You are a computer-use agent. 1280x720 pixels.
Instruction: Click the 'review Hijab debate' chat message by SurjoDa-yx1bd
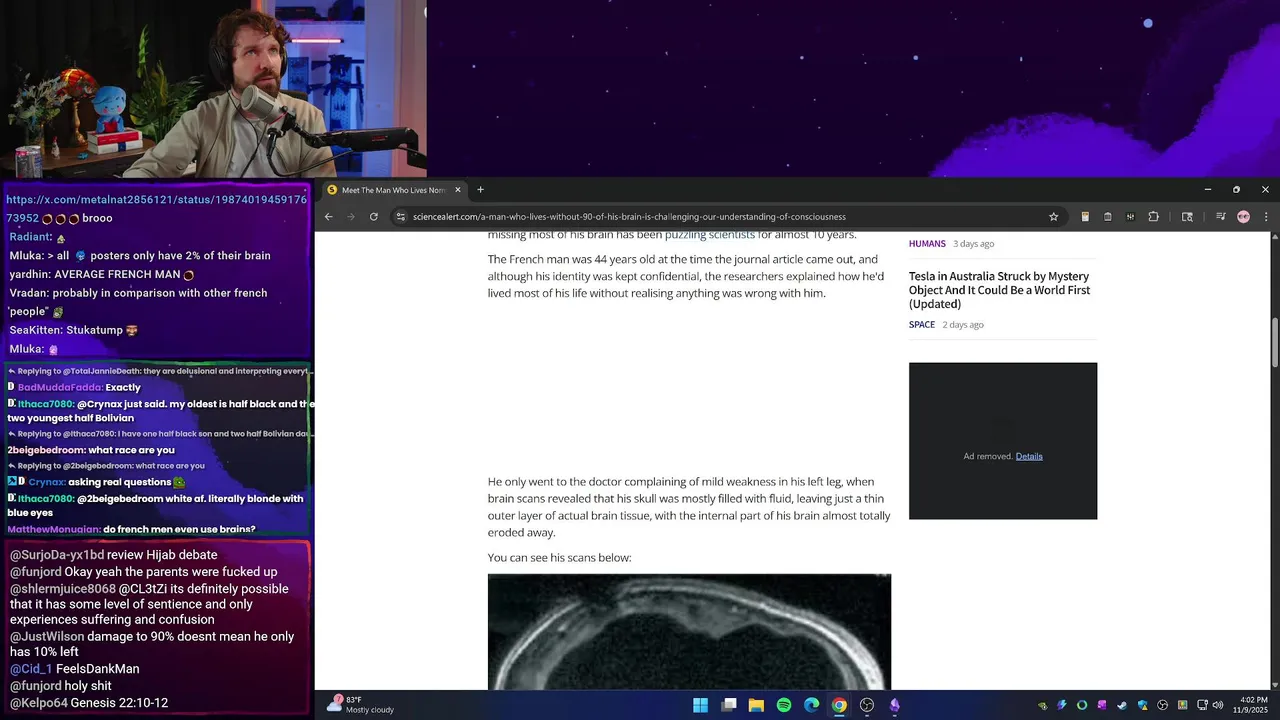[114, 556]
